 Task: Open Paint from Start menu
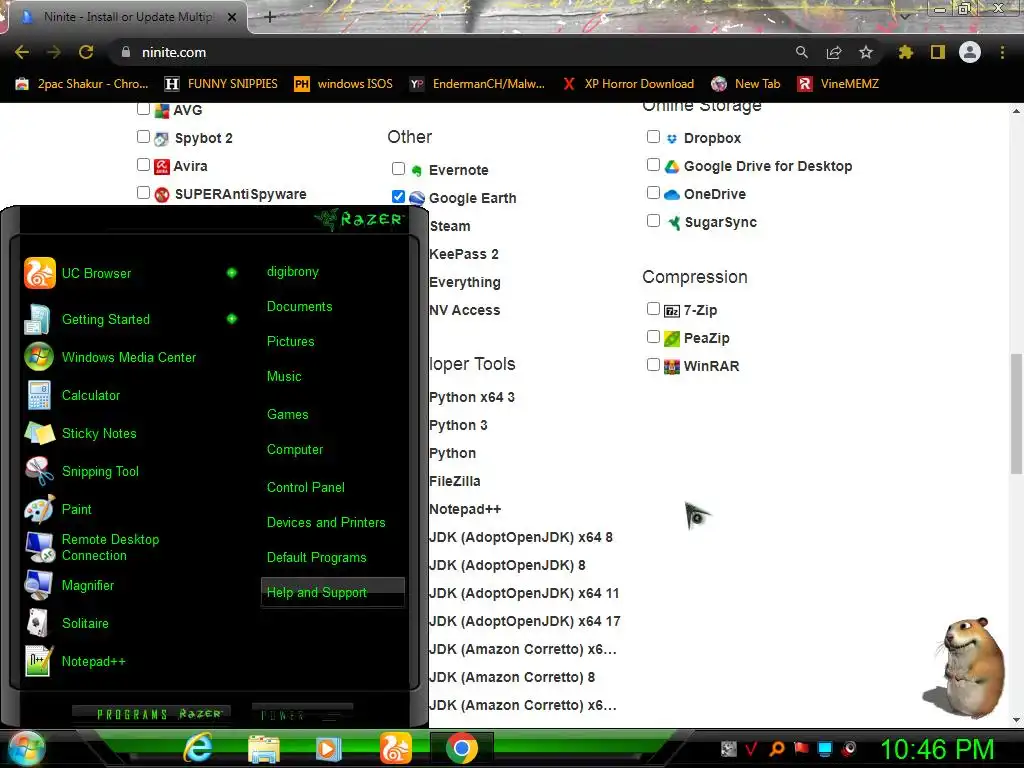[x=59, y=509]
